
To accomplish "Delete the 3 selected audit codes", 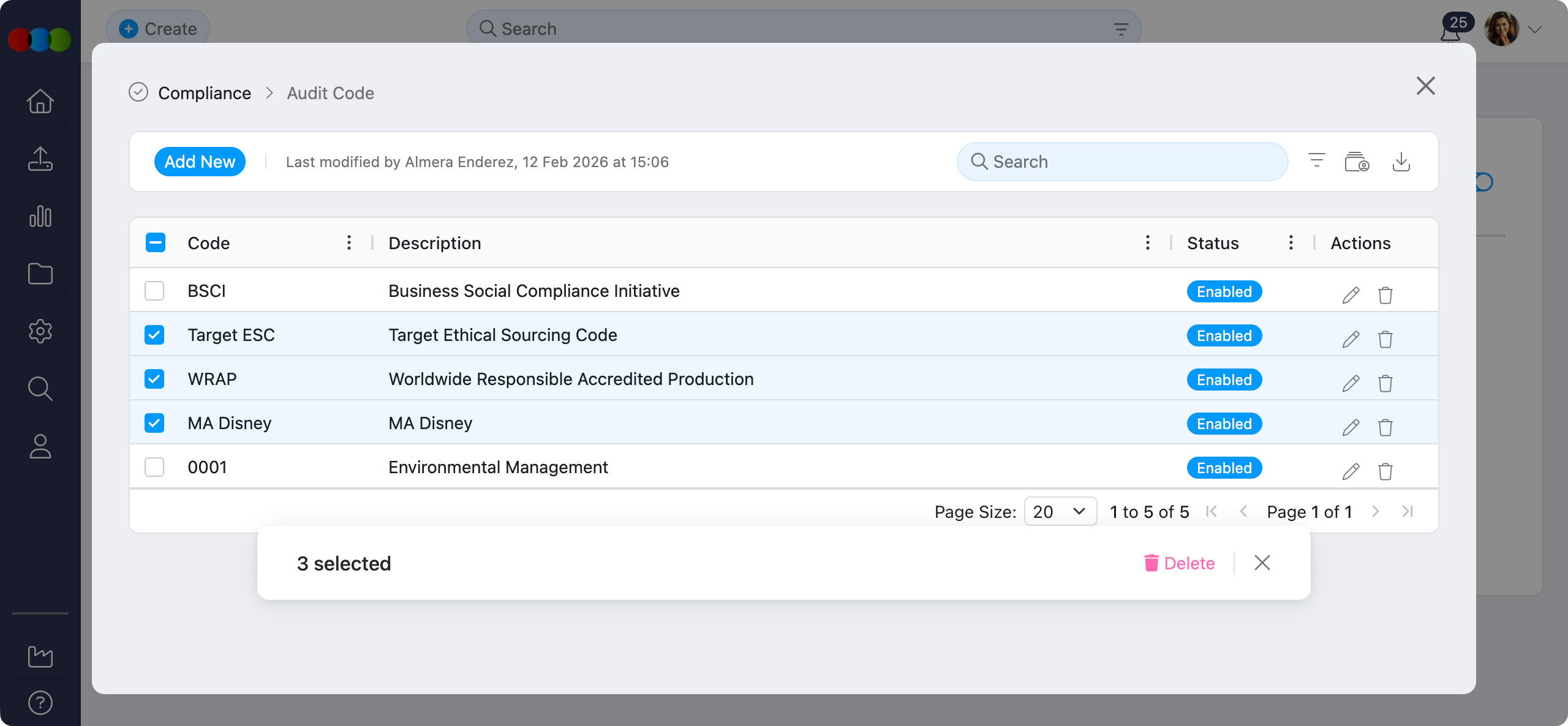I will click(1180, 563).
